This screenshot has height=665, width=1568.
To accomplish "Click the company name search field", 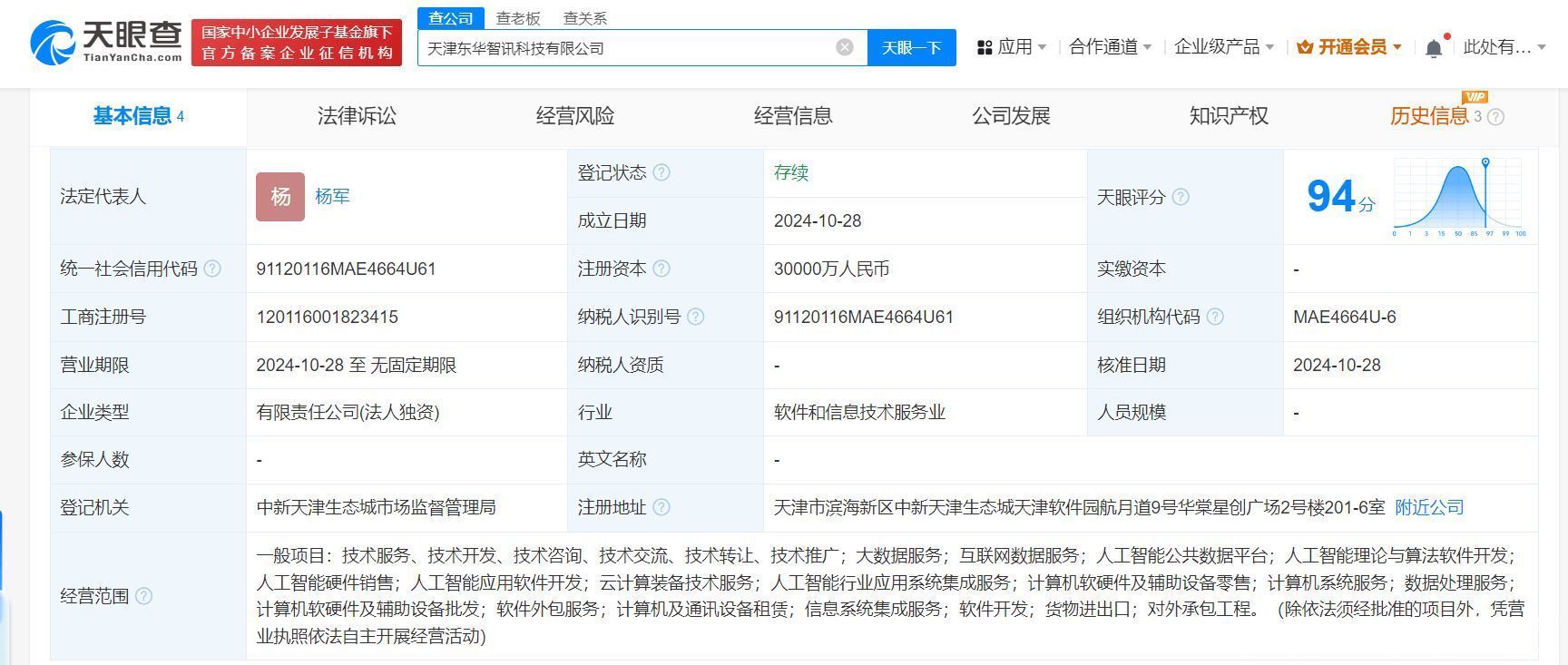I will [626, 48].
